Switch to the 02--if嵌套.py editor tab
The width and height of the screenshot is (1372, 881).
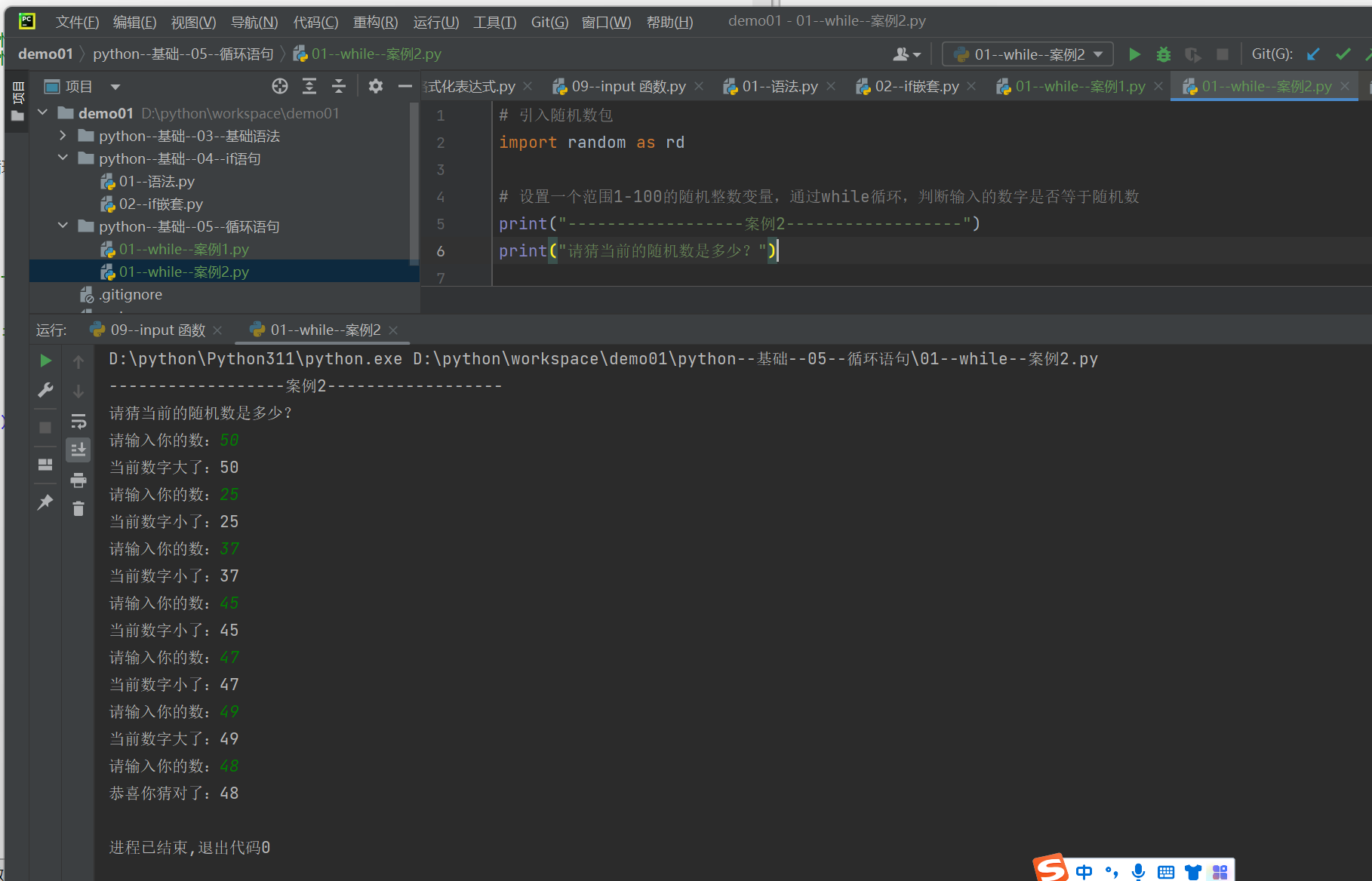pos(917,87)
